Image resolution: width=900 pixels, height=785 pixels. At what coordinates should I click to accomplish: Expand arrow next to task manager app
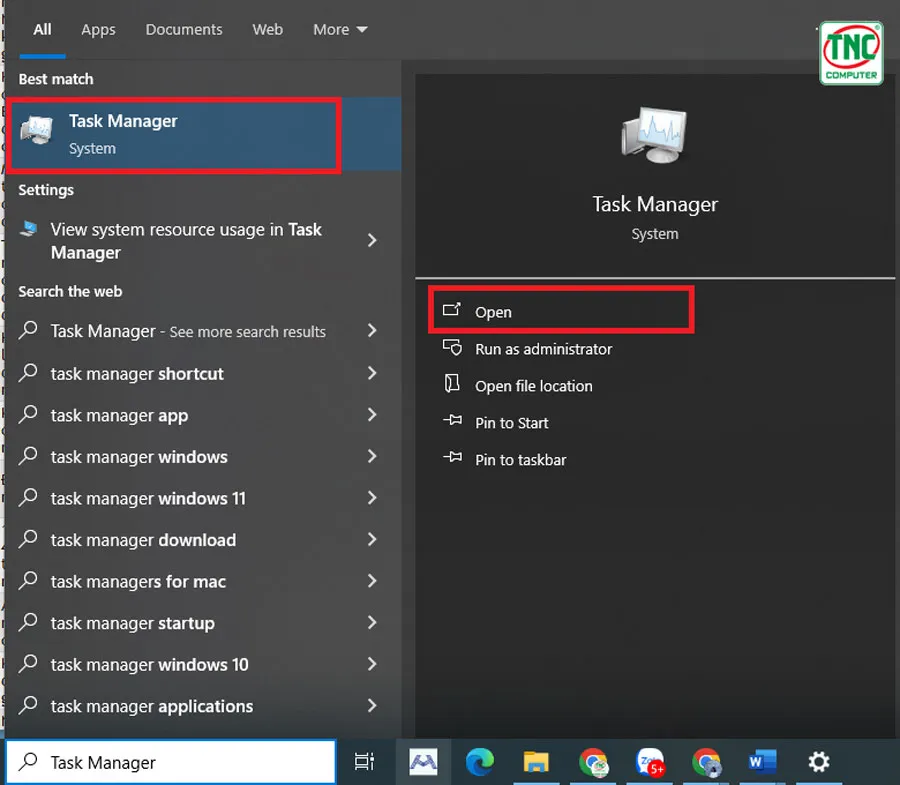tap(372, 415)
